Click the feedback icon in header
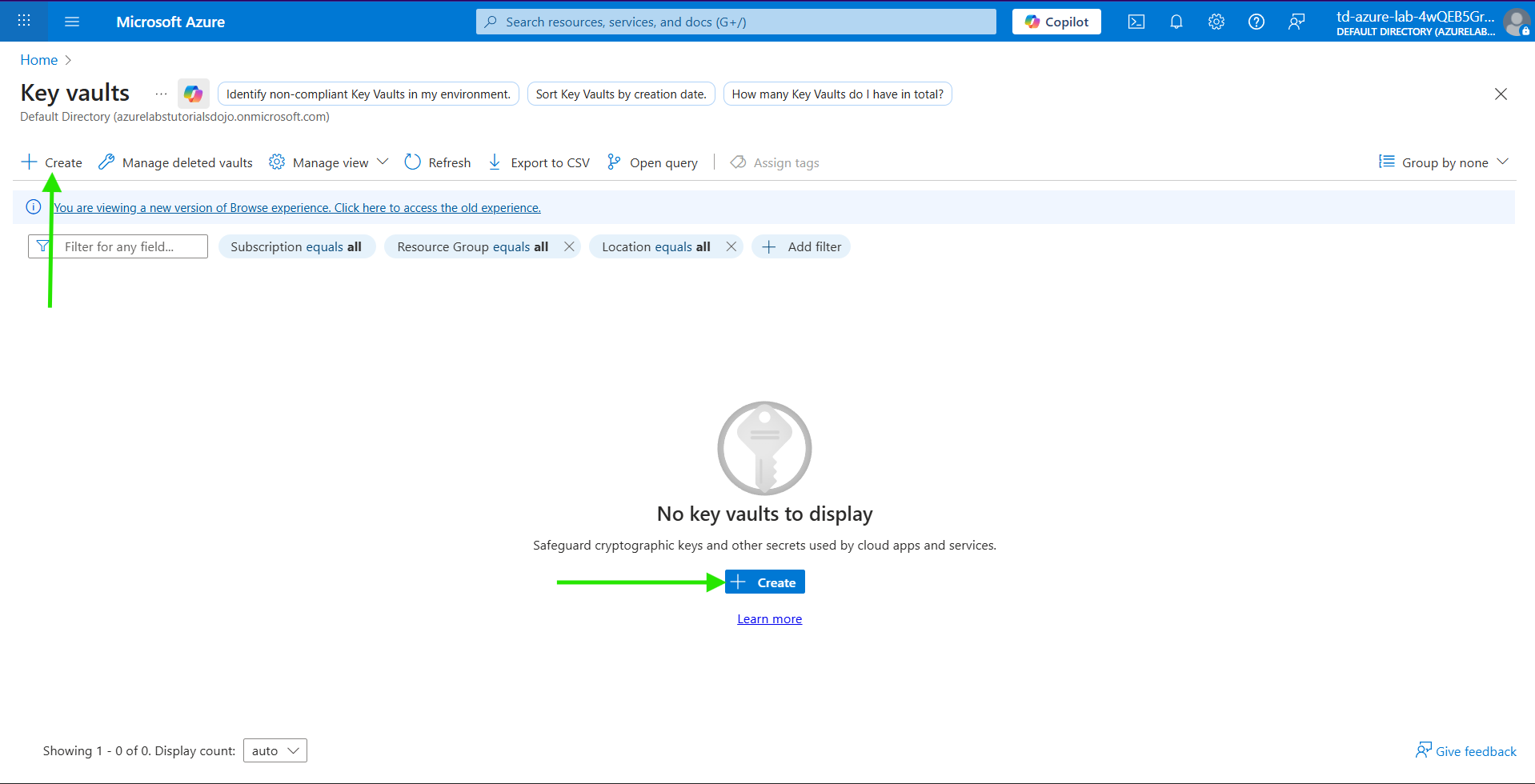1535x784 pixels. [x=1296, y=22]
